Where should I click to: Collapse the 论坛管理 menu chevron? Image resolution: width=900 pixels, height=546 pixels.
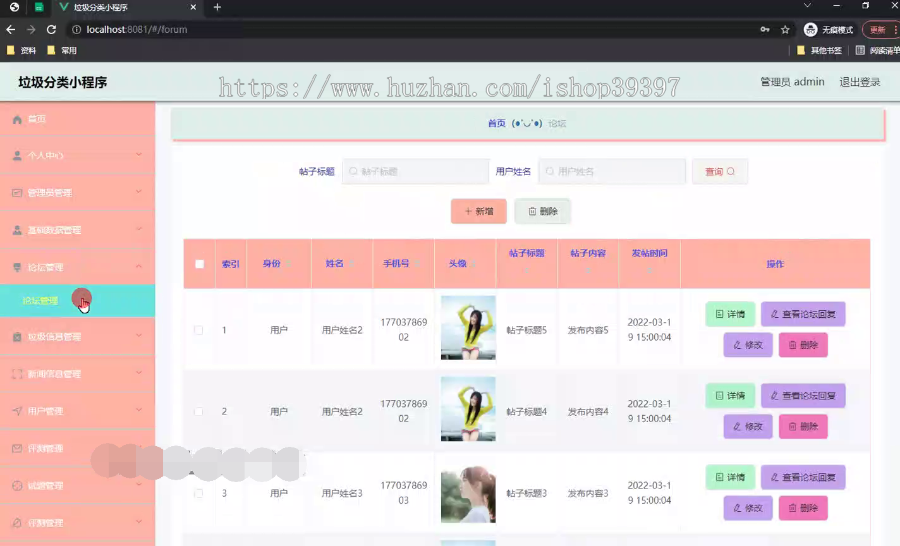coord(139,266)
